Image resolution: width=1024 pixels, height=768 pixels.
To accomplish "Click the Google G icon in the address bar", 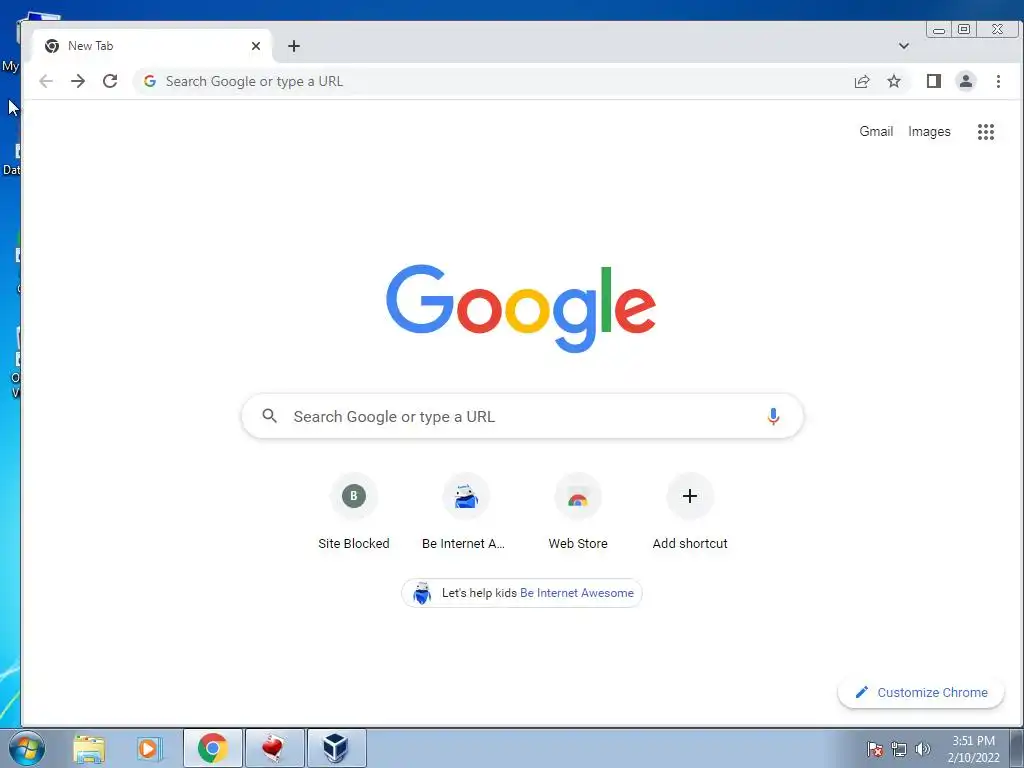I will pos(150,81).
